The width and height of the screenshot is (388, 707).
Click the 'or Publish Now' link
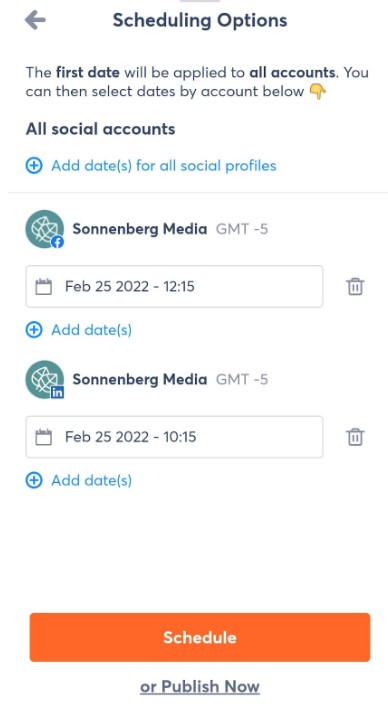click(x=200, y=687)
